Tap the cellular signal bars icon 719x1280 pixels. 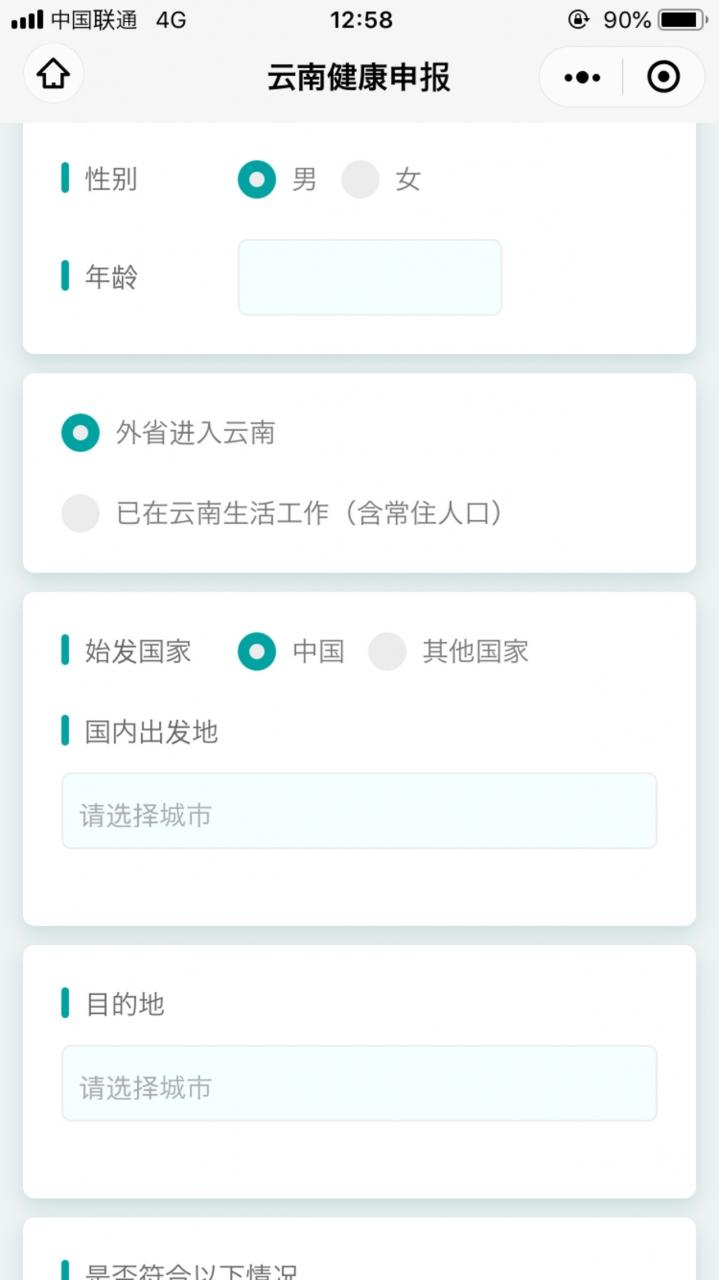click(27, 20)
